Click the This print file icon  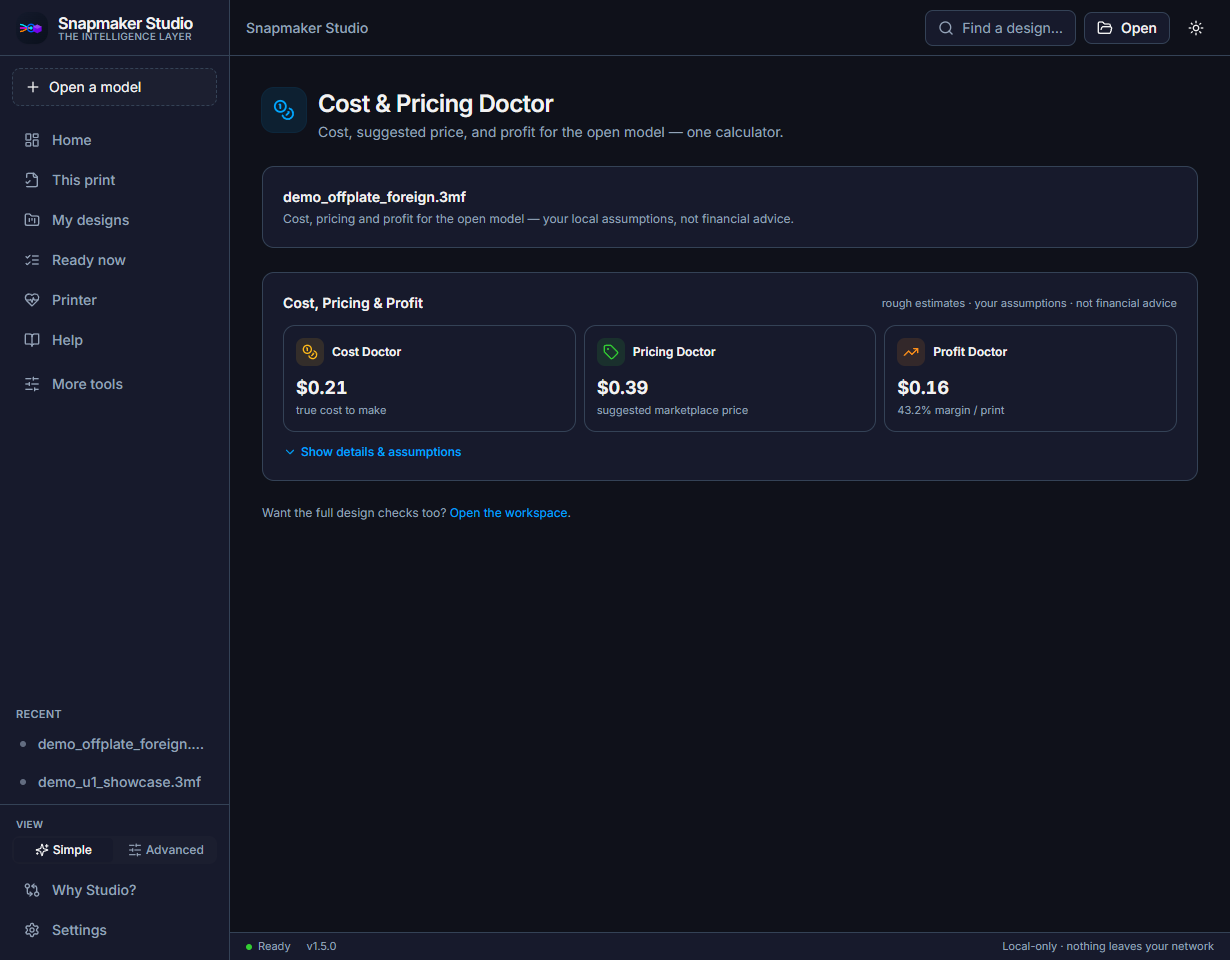[x=32, y=180]
